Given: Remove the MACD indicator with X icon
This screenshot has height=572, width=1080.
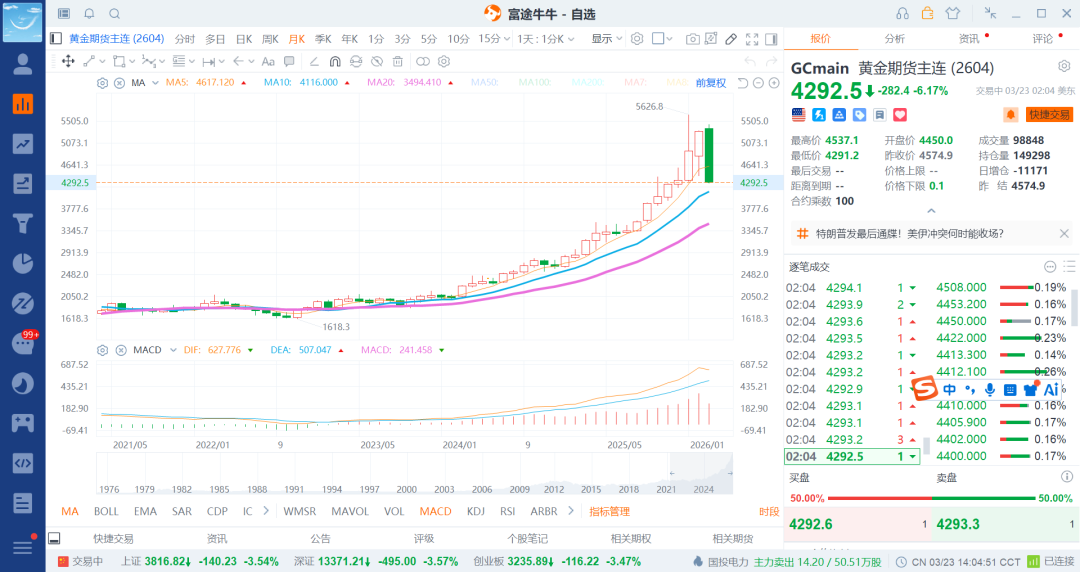Looking at the screenshot, I should (119, 350).
